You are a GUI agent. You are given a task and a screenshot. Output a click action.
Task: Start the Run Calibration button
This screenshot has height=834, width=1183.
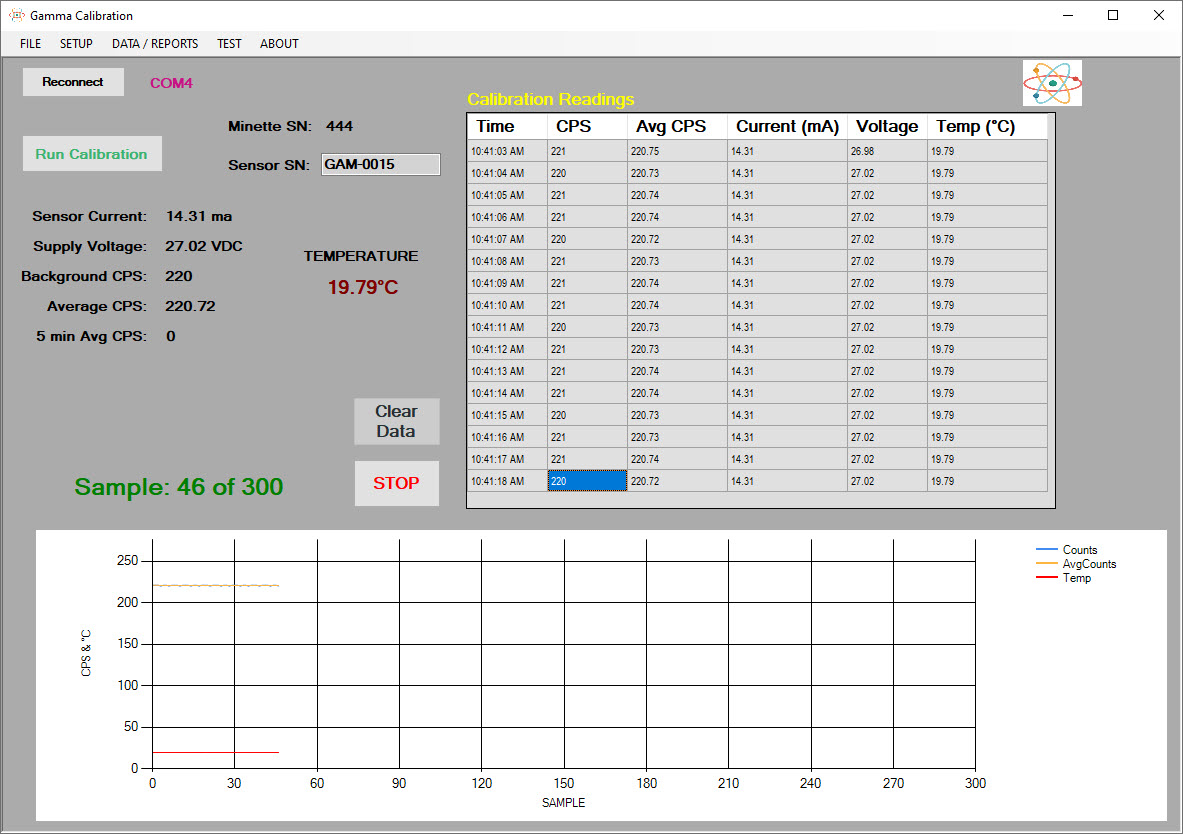(x=92, y=154)
